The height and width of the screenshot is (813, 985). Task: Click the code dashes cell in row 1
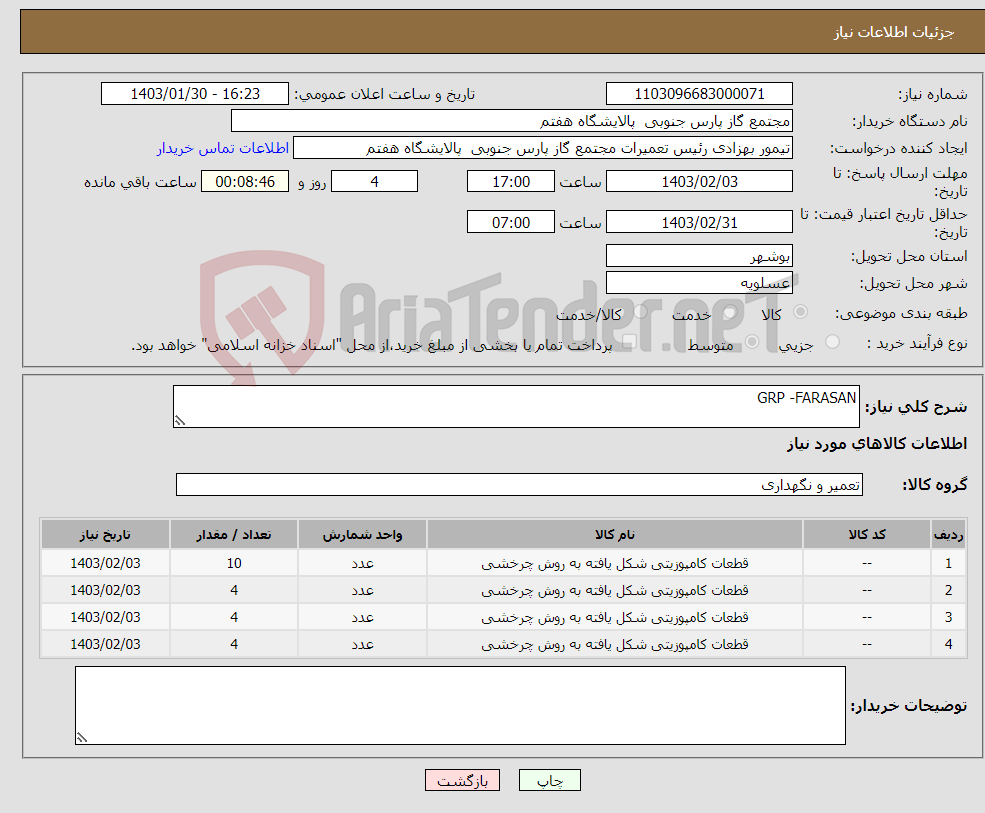click(867, 564)
